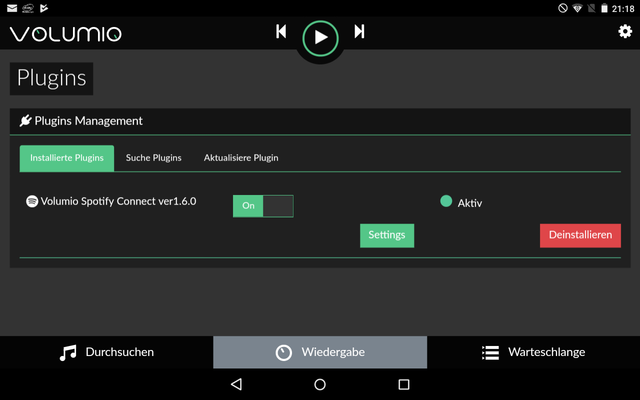Image resolution: width=640 pixels, height=400 pixels.
Task: Open the Warteschlange queue tab
Action: click(x=533, y=352)
